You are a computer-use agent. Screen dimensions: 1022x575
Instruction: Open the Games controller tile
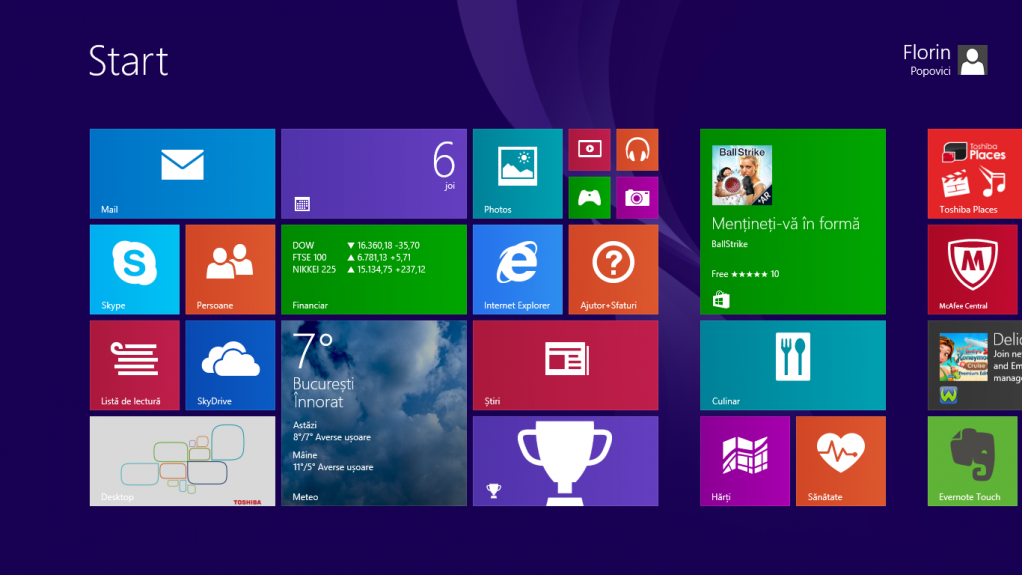click(589, 198)
